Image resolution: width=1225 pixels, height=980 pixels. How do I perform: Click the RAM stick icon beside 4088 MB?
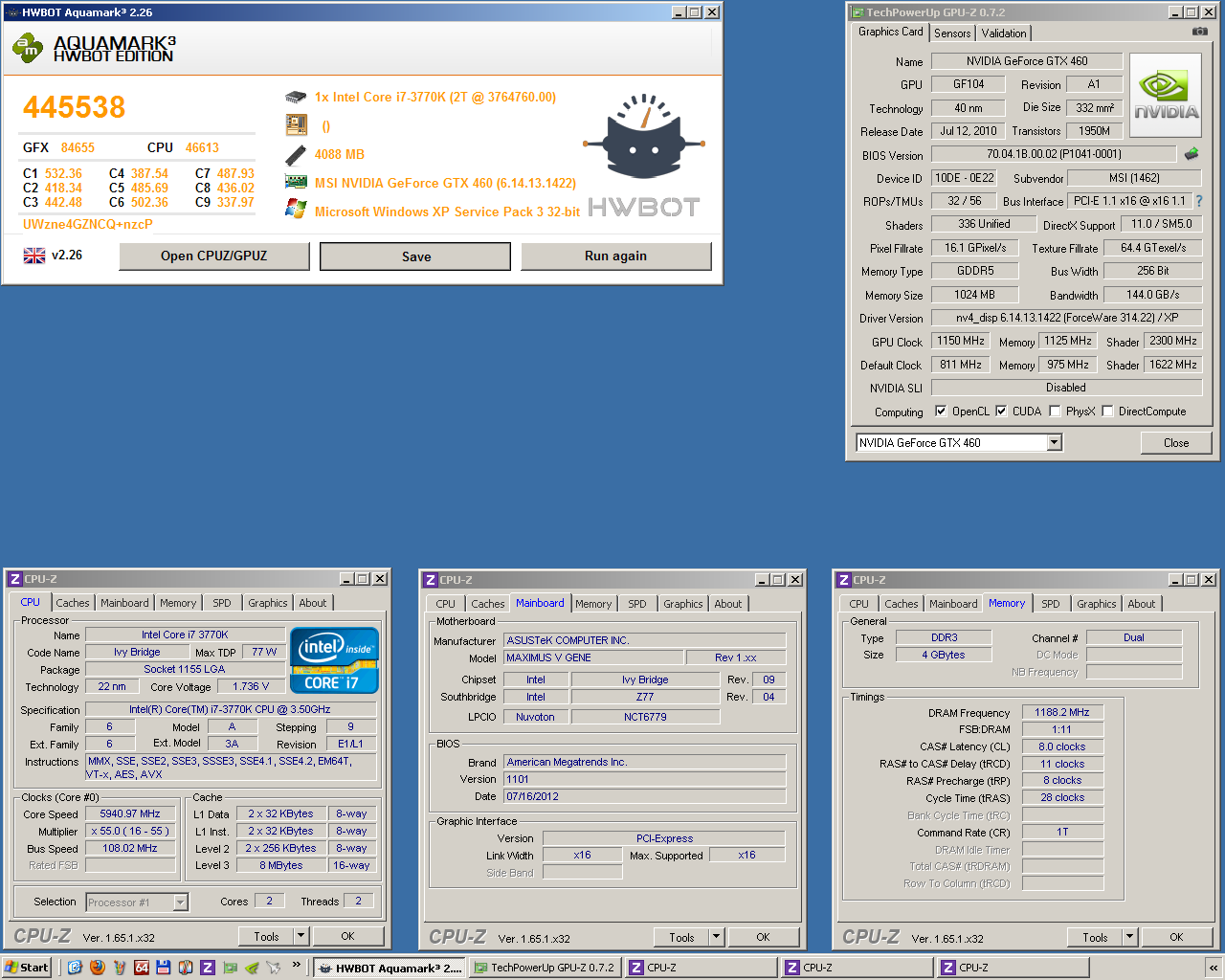click(x=296, y=154)
